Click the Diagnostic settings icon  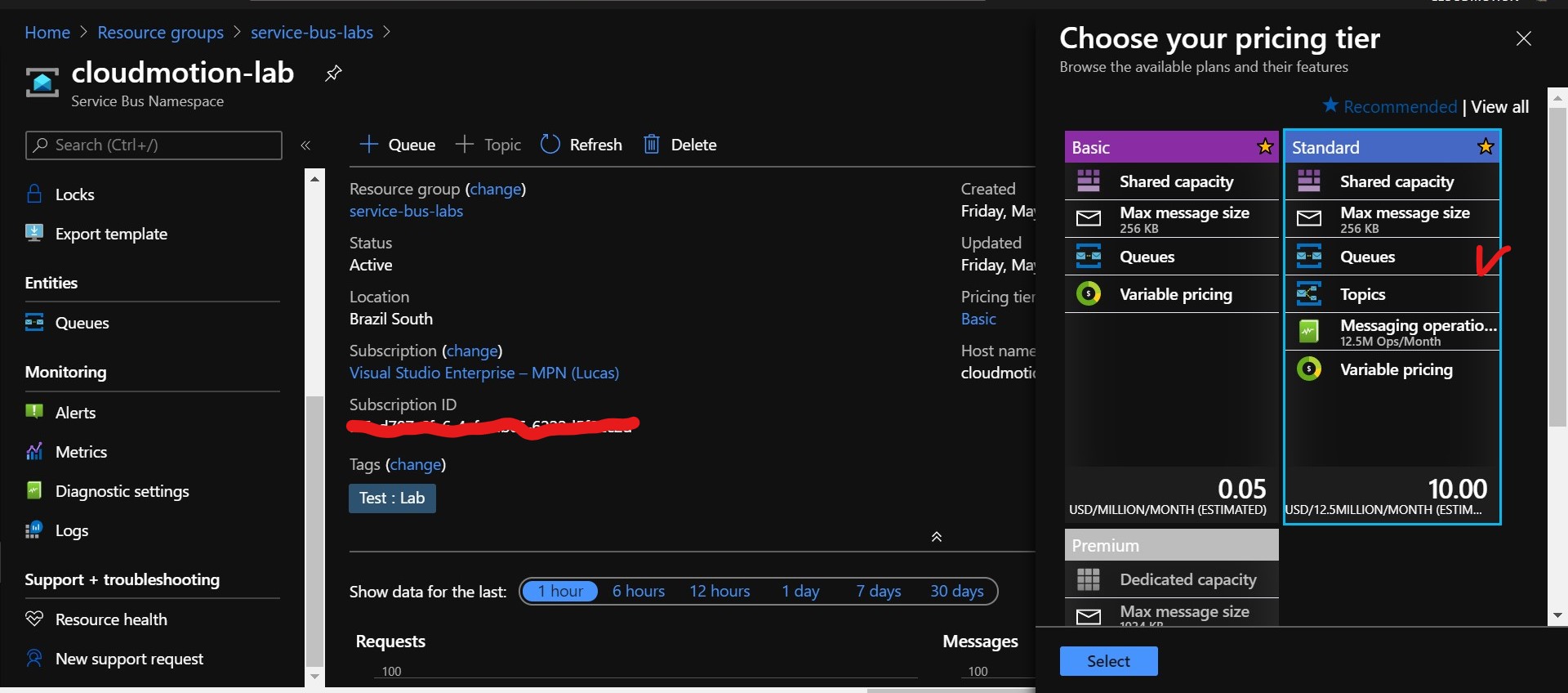34,490
